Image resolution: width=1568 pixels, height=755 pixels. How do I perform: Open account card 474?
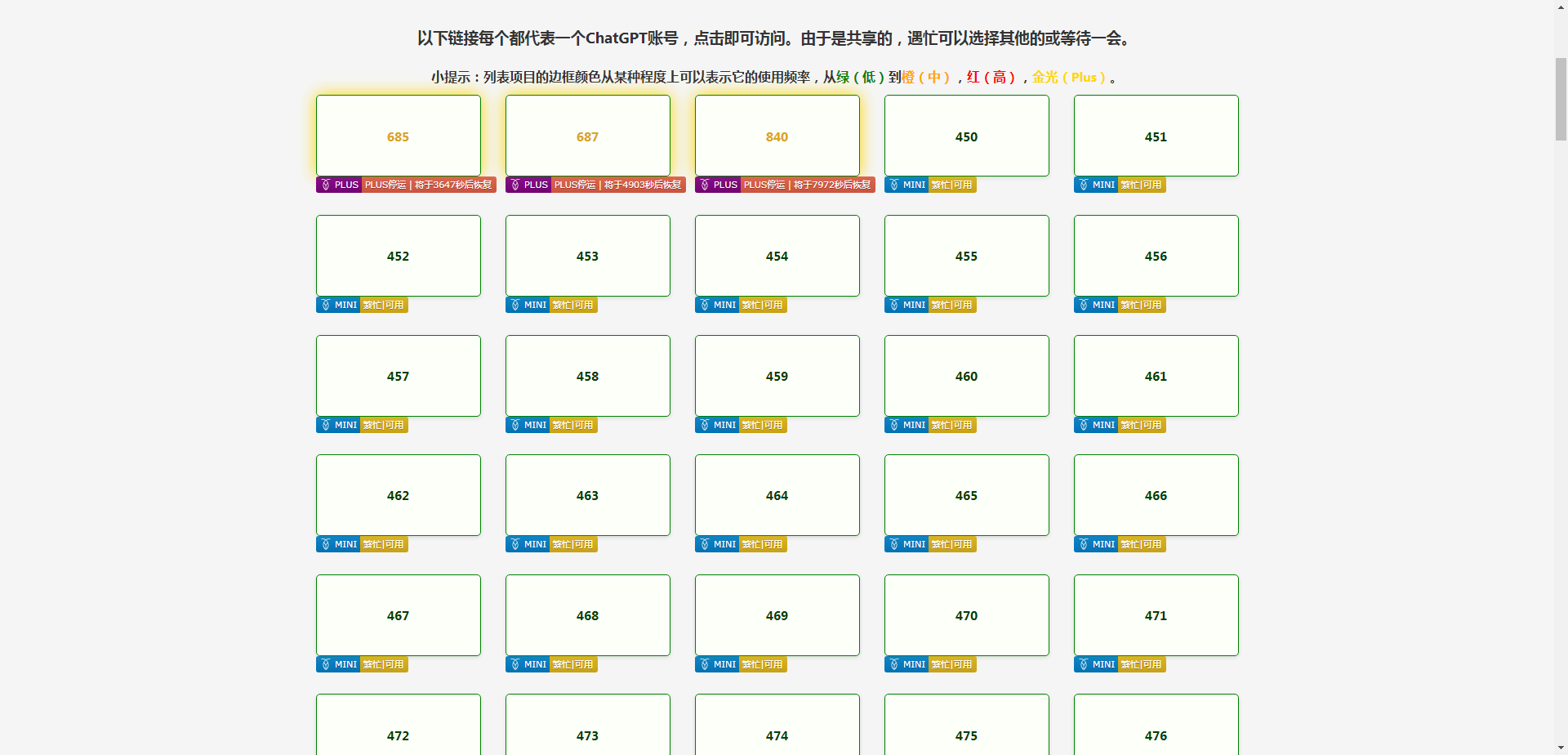click(777, 725)
